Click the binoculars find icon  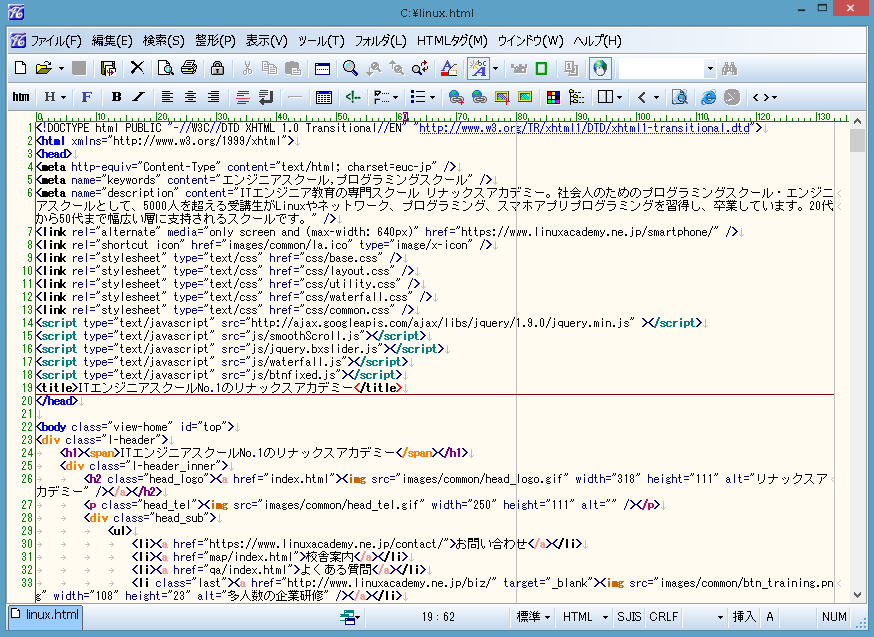[730, 68]
